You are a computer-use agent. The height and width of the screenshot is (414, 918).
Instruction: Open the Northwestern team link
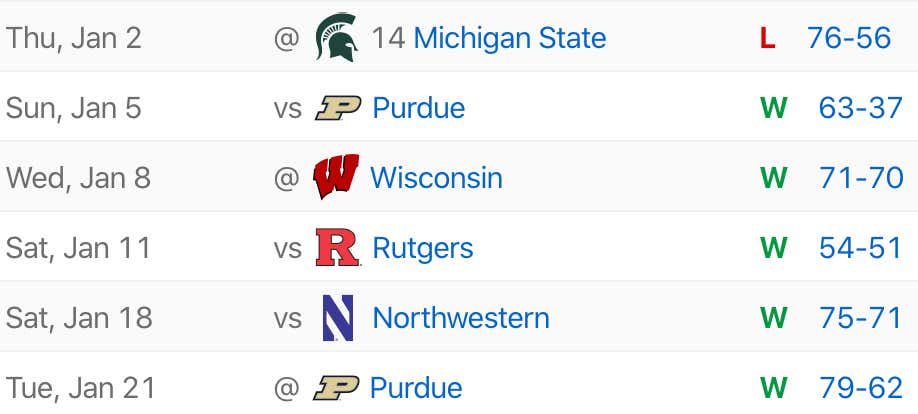461,319
